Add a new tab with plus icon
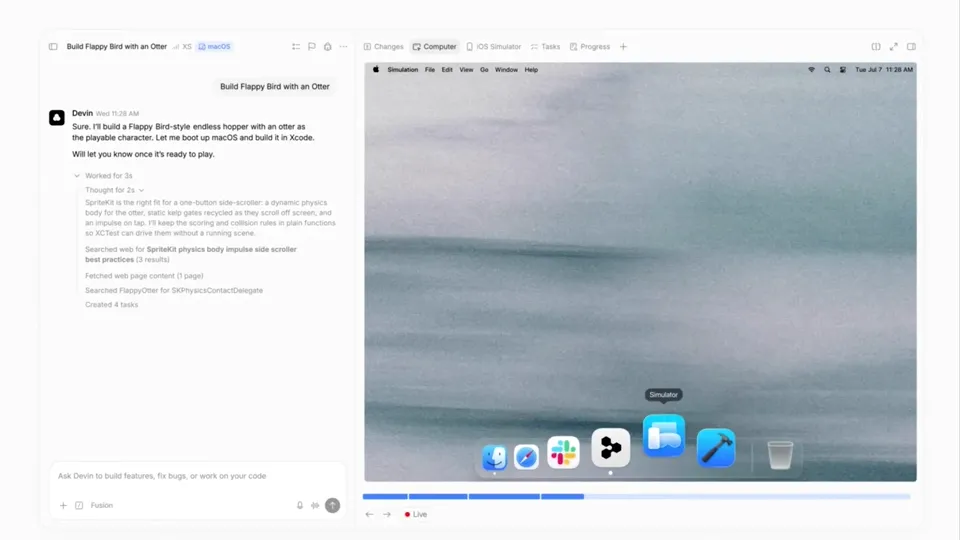960x540 pixels. tap(623, 47)
